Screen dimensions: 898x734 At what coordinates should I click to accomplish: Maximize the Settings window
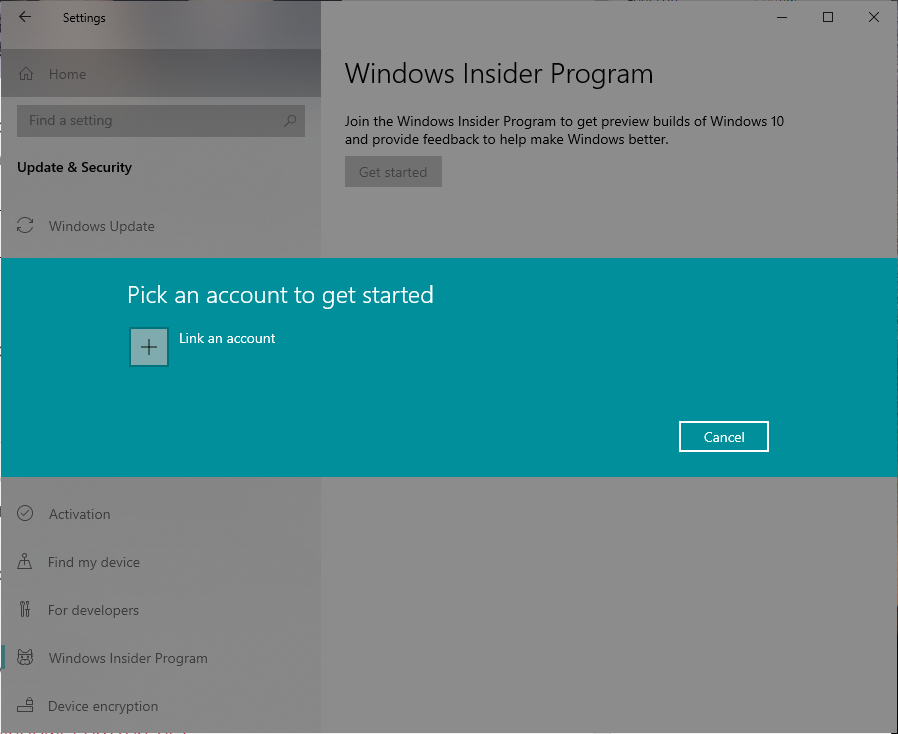point(828,17)
